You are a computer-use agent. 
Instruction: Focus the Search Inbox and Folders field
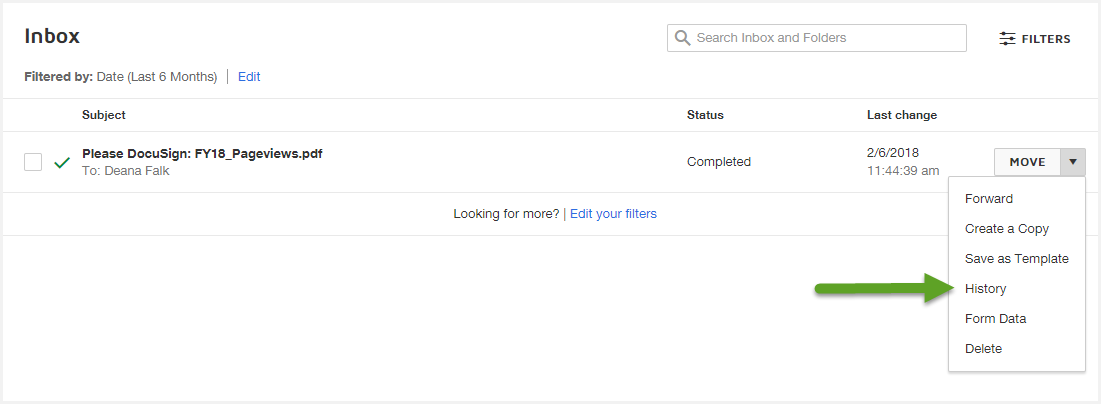(825, 38)
